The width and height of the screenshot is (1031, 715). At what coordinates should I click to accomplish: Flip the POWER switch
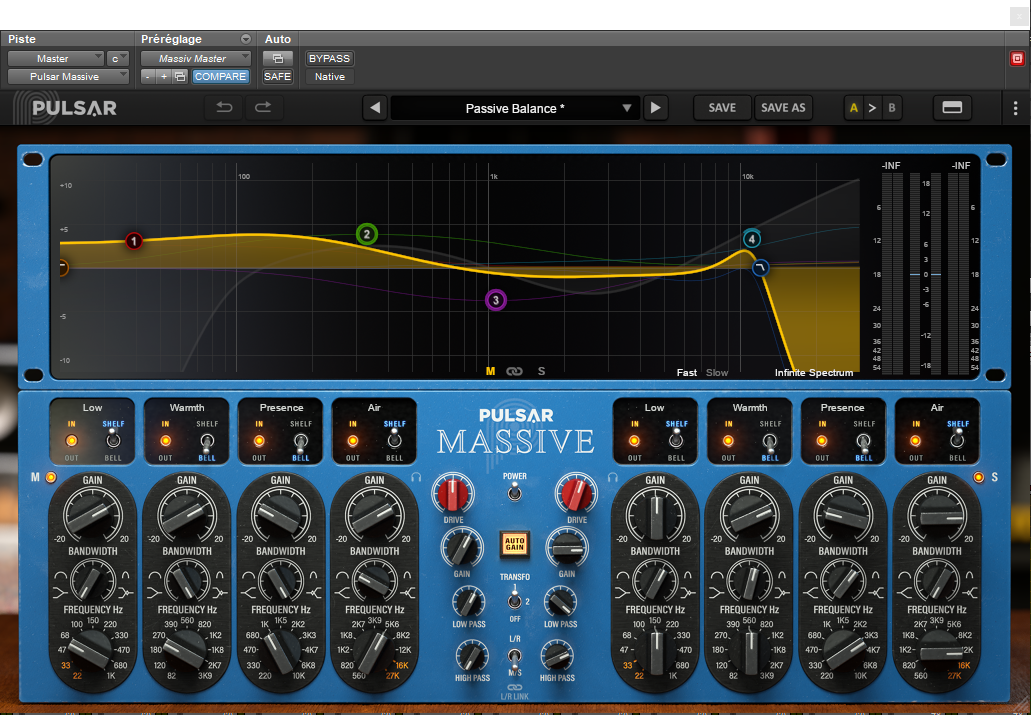coord(515,491)
